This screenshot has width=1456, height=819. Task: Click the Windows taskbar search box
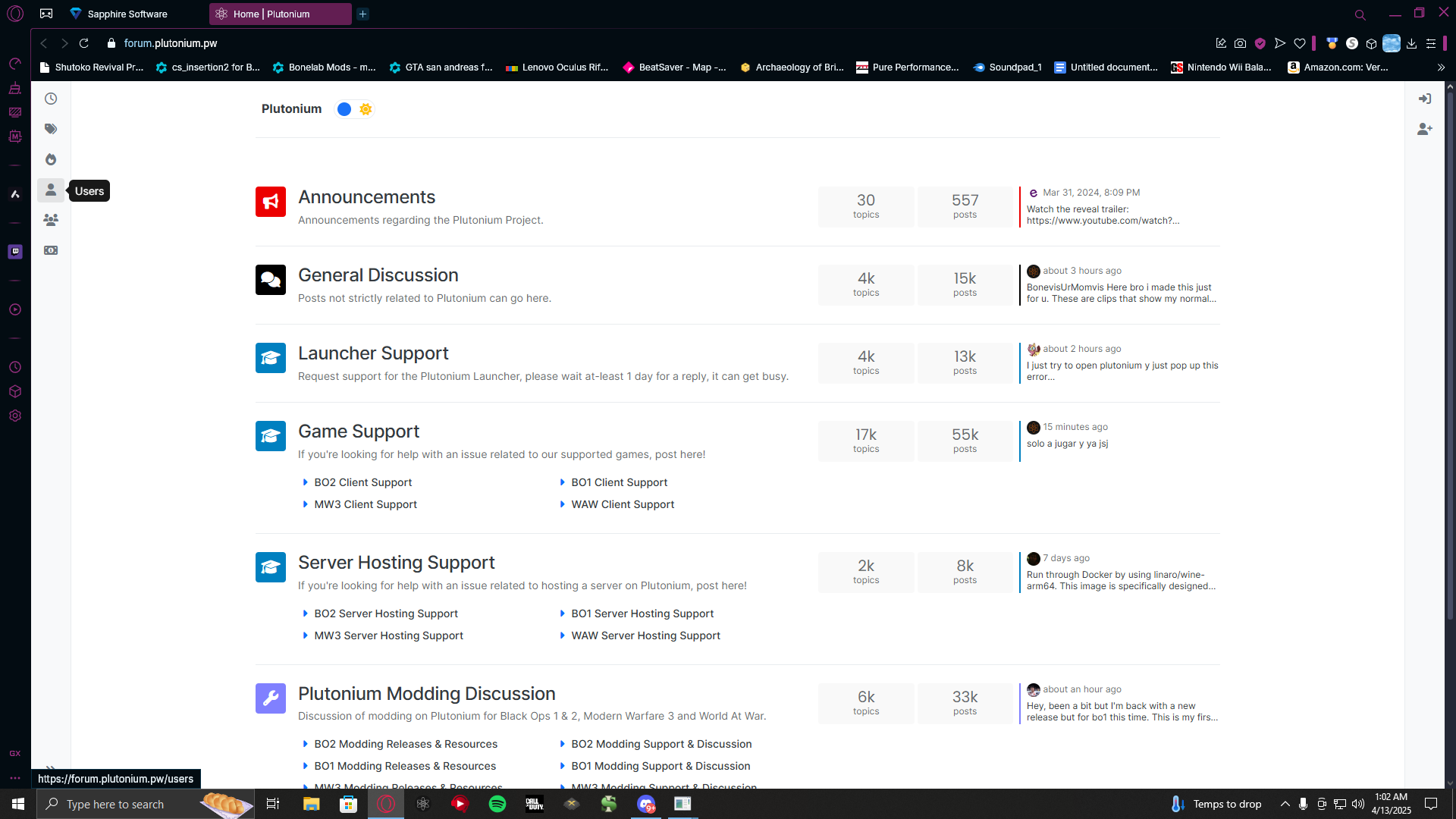[146, 804]
